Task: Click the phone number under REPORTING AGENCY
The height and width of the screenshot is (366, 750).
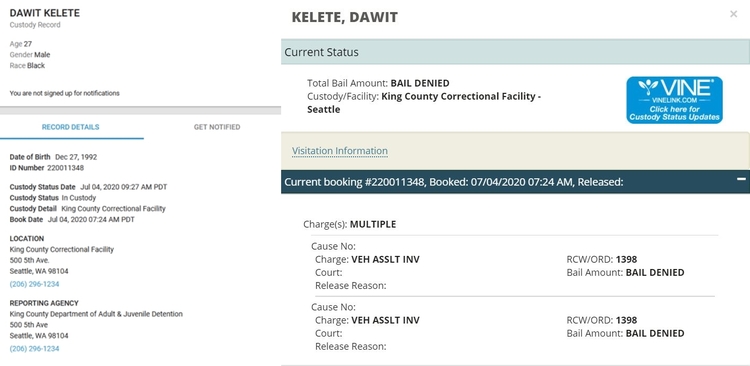Action: tap(34, 349)
